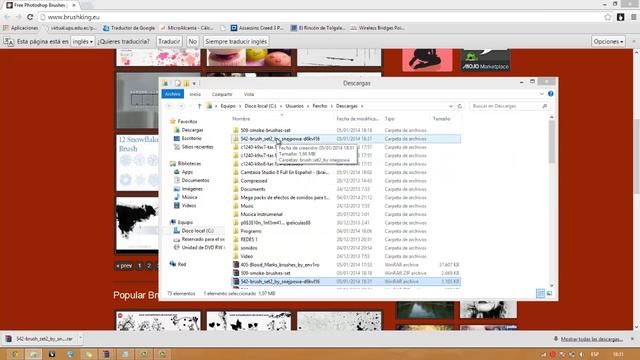Open the Compartir ribbon tab

point(222,94)
